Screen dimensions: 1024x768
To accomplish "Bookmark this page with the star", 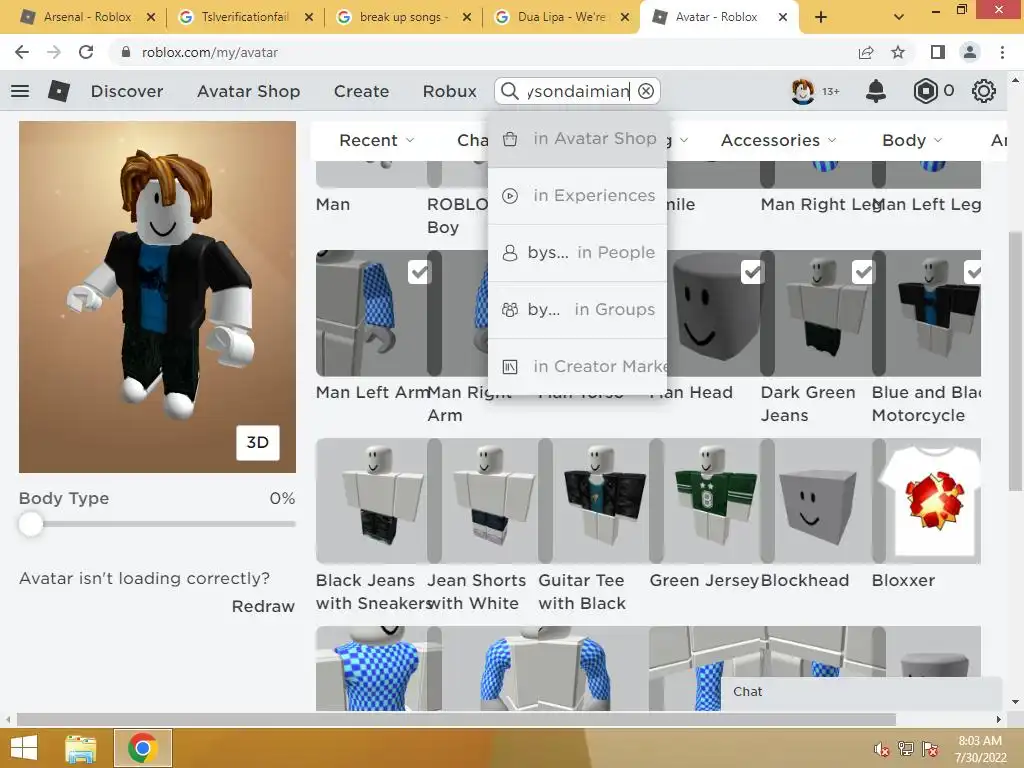I will point(898,52).
